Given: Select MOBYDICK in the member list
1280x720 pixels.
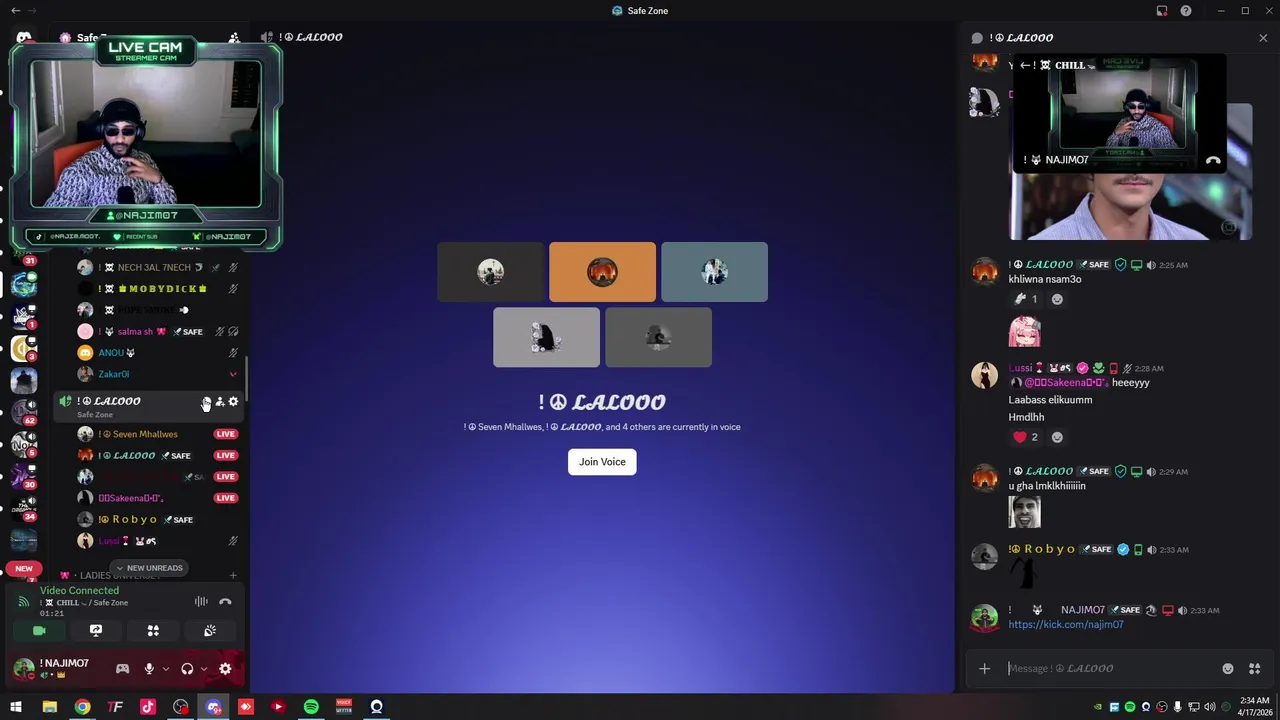Looking at the screenshot, I should (150, 289).
